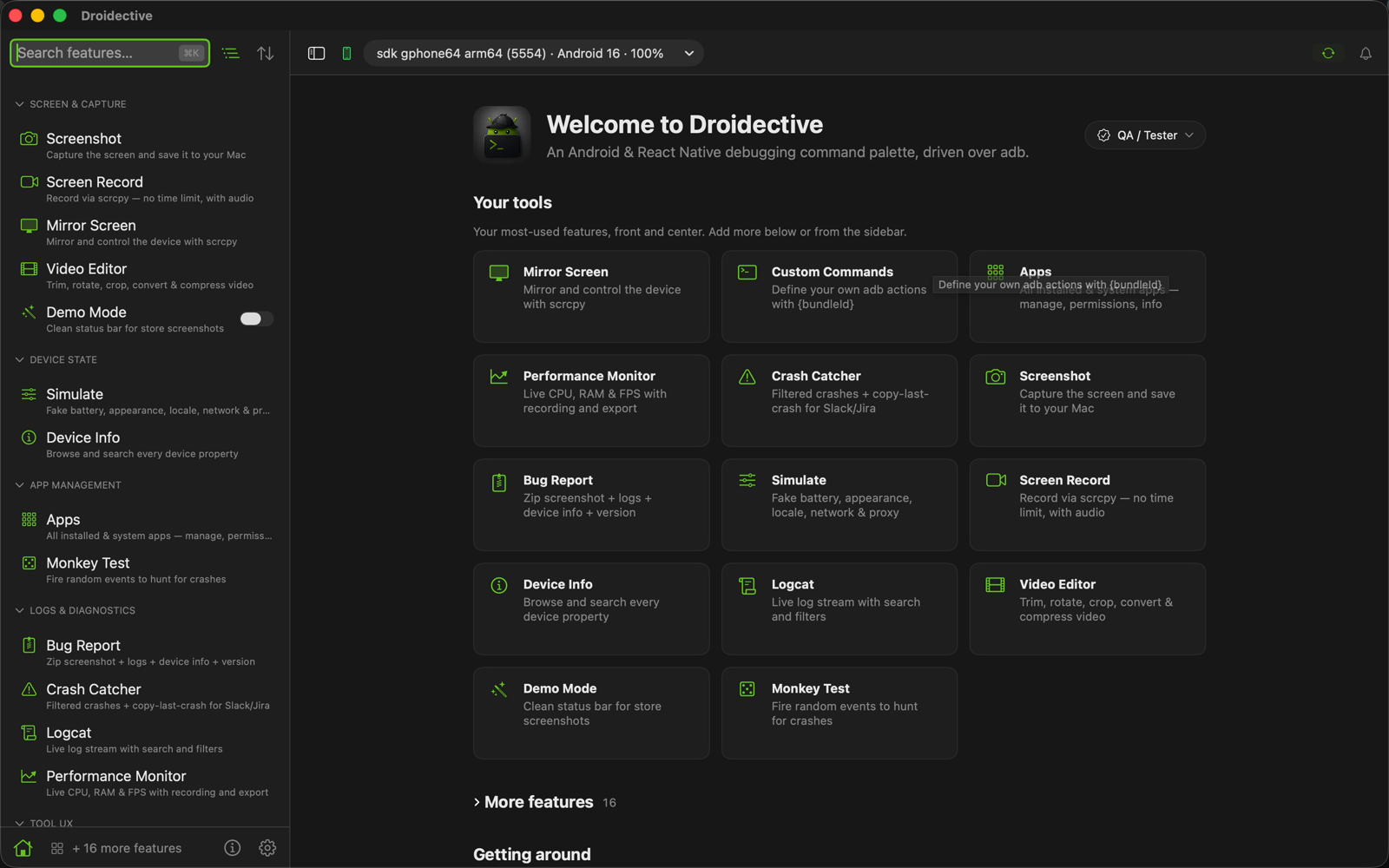Collapse the Tool UX section

coord(45,822)
